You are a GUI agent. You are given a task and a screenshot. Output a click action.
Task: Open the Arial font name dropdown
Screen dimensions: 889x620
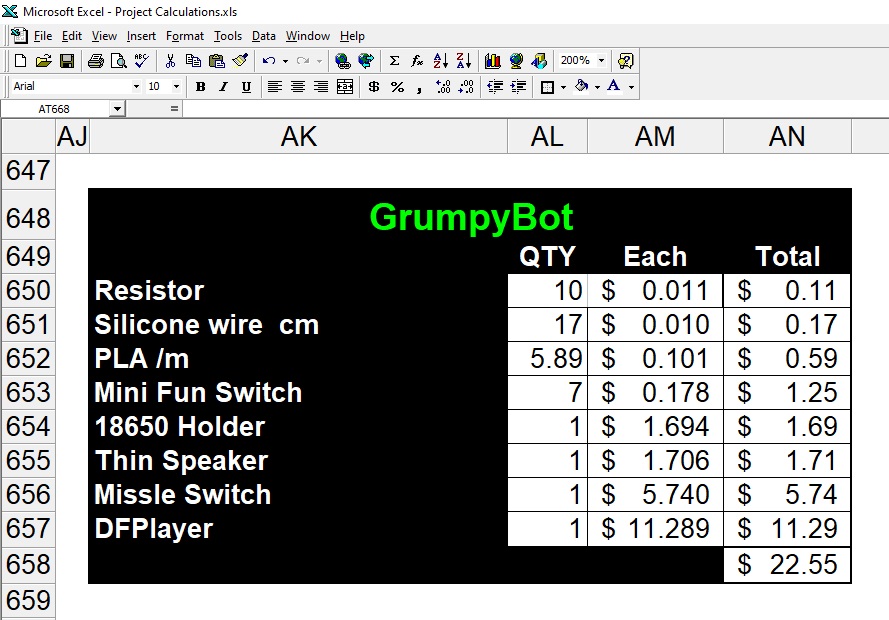click(135, 87)
